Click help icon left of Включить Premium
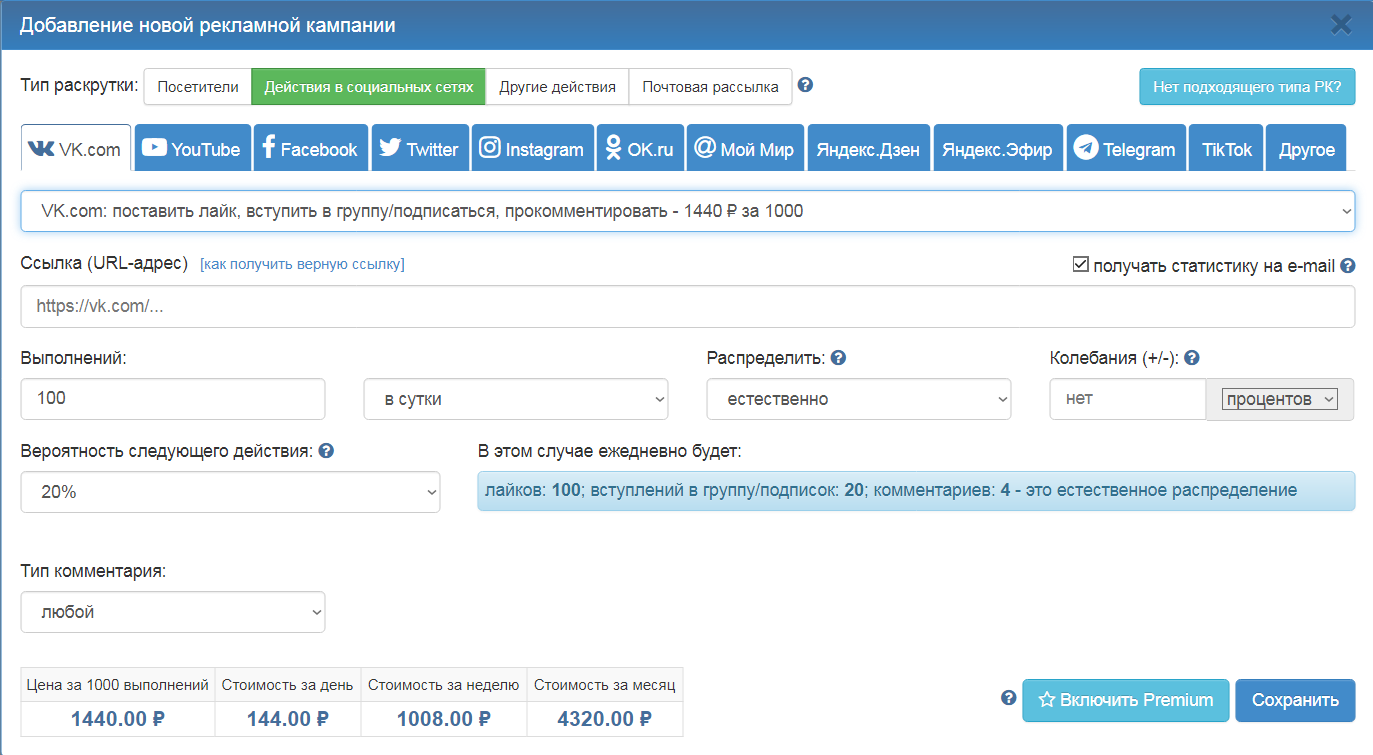Screen dimensions: 1373x755 [1008, 698]
